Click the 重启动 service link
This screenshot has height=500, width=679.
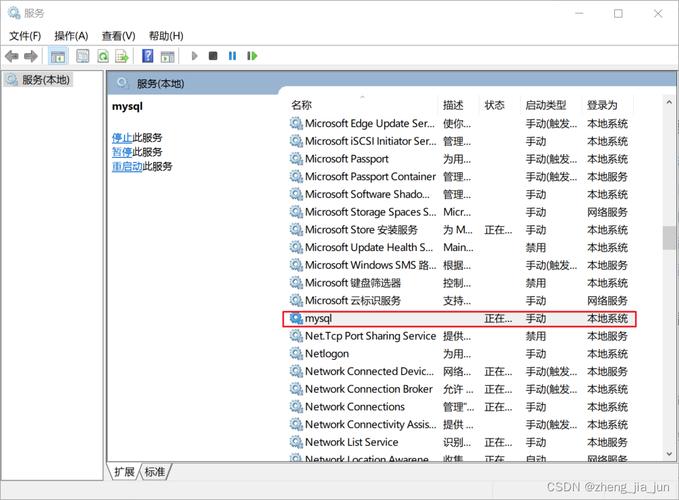(x=127, y=166)
